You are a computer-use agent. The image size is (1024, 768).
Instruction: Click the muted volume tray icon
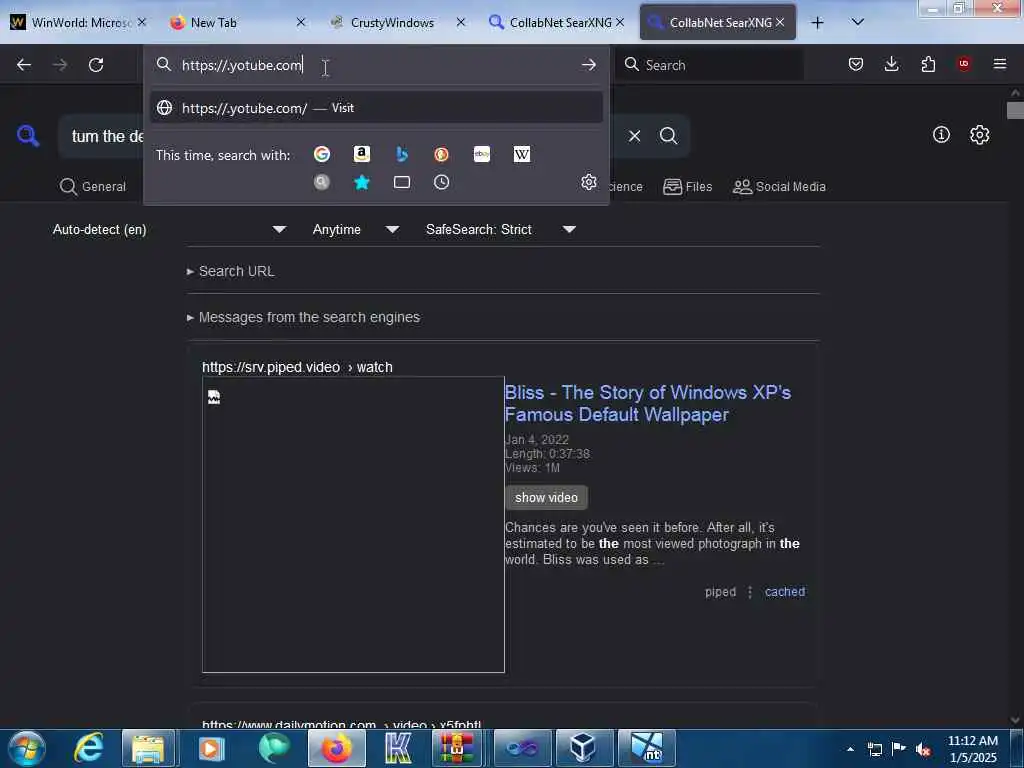point(923,750)
